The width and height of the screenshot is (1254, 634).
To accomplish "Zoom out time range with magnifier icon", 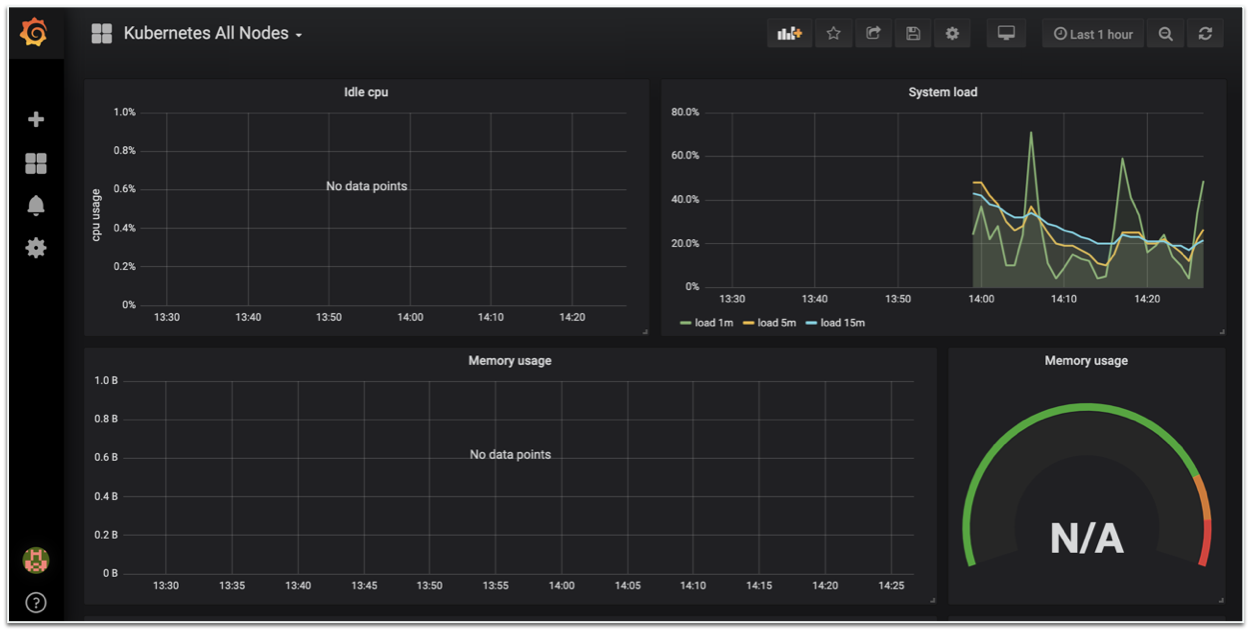I will point(1165,34).
